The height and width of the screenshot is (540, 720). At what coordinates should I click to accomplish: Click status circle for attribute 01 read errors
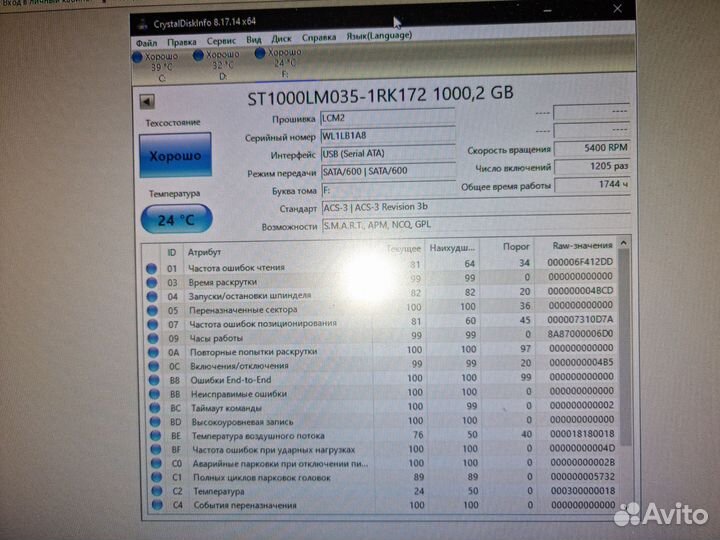(x=152, y=268)
